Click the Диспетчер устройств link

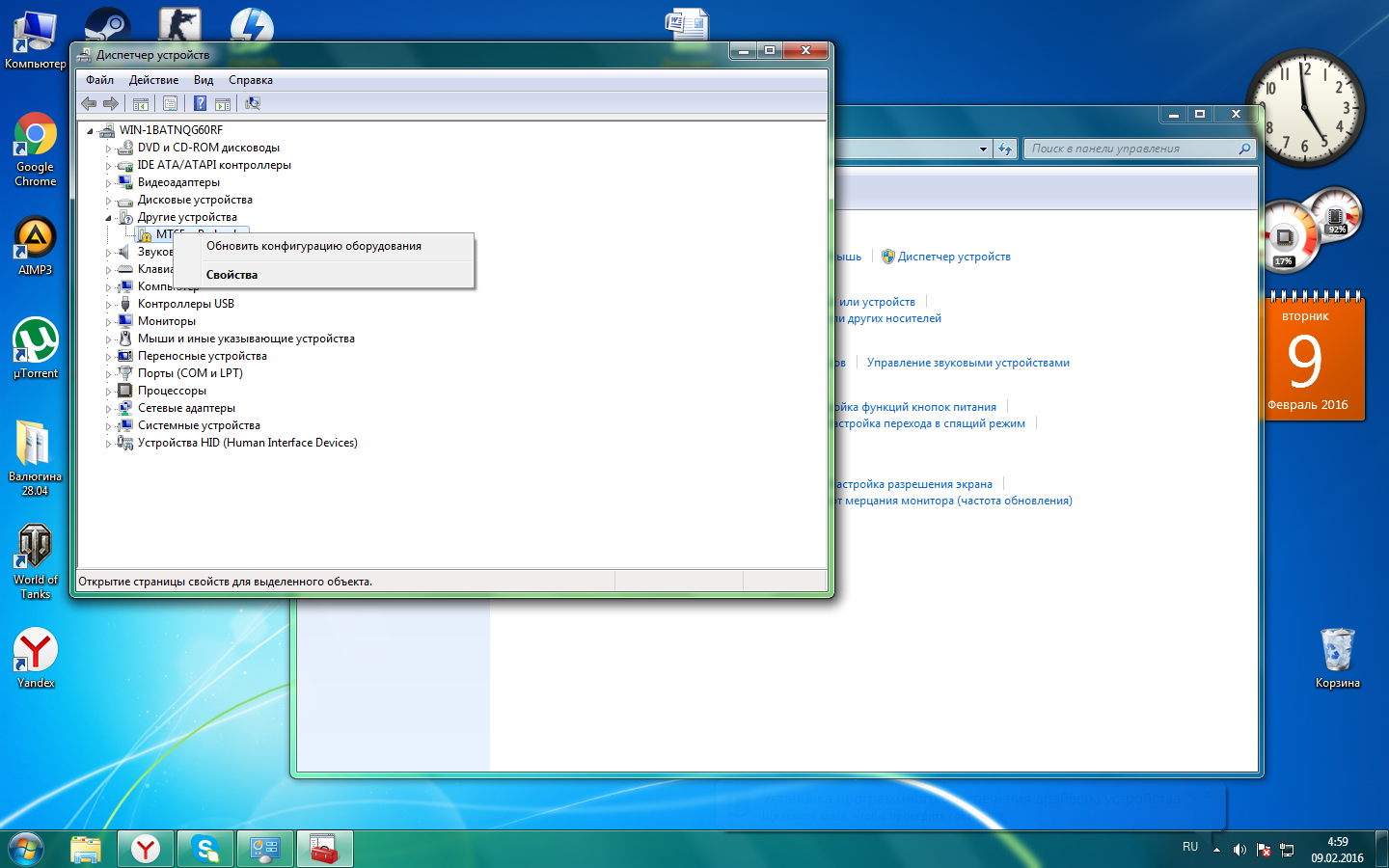(953, 257)
